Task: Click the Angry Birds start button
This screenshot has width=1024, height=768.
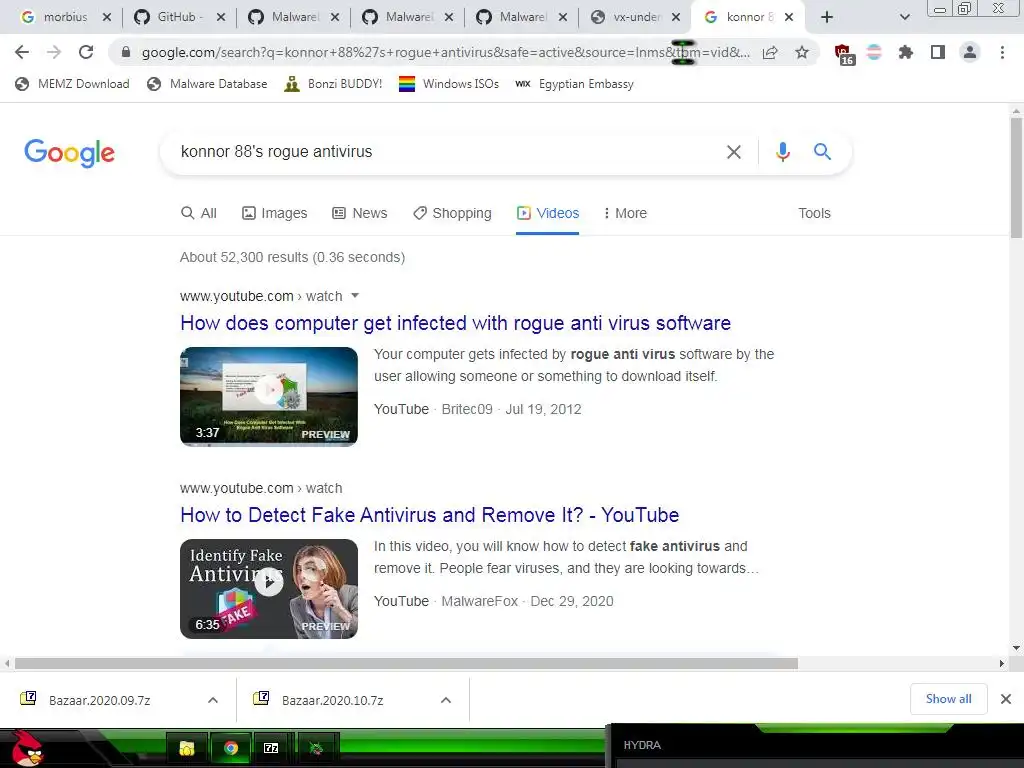Action: tap(27, 749)
